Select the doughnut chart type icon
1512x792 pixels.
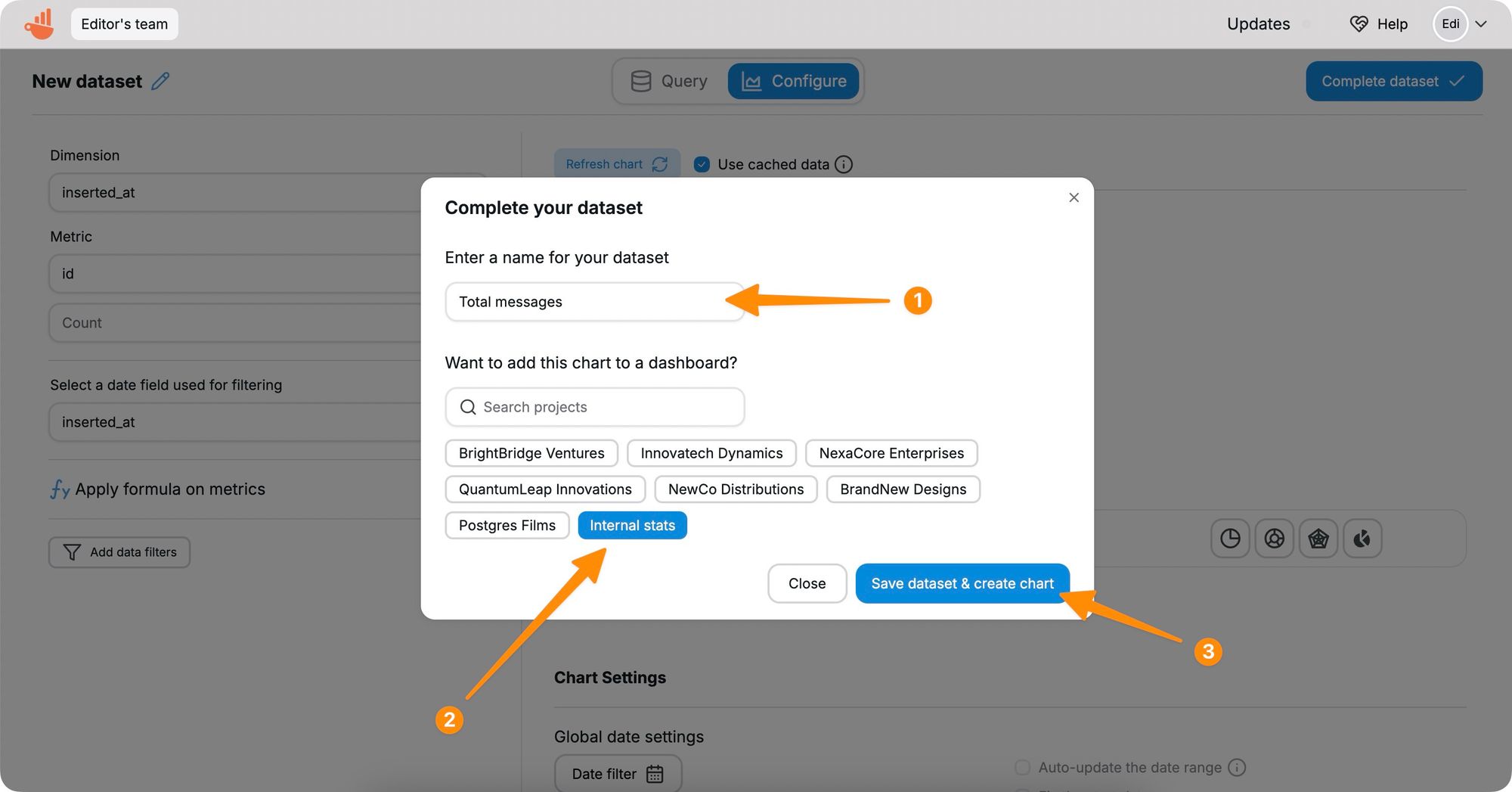tap(1274, 539)
